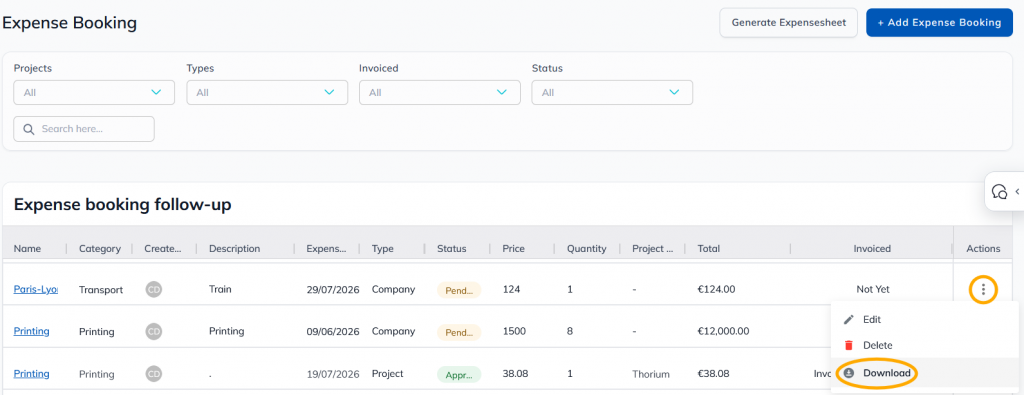Click the CD avatar in the Thorium project row
Viewport: 1024px width, 395px height.
153,374
